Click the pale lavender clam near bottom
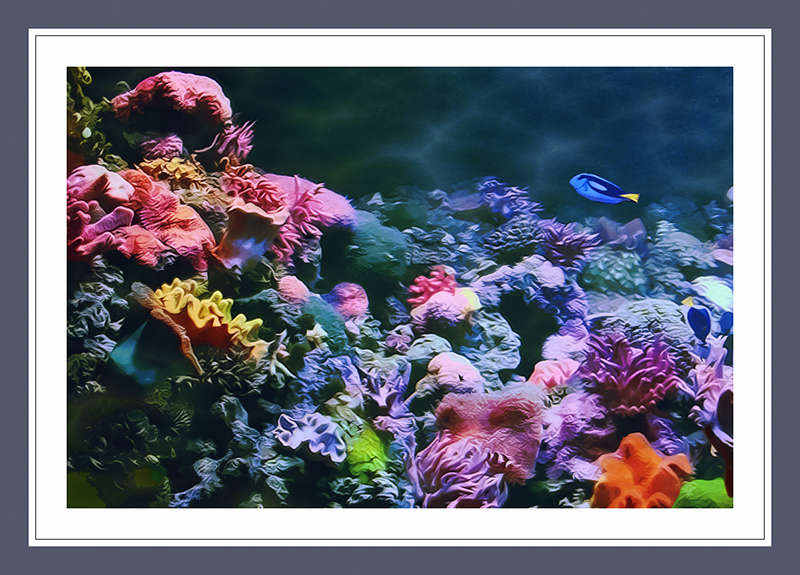The width and height of the screenshot is (800, 575). pyautogui.click(x=311, y=435)
